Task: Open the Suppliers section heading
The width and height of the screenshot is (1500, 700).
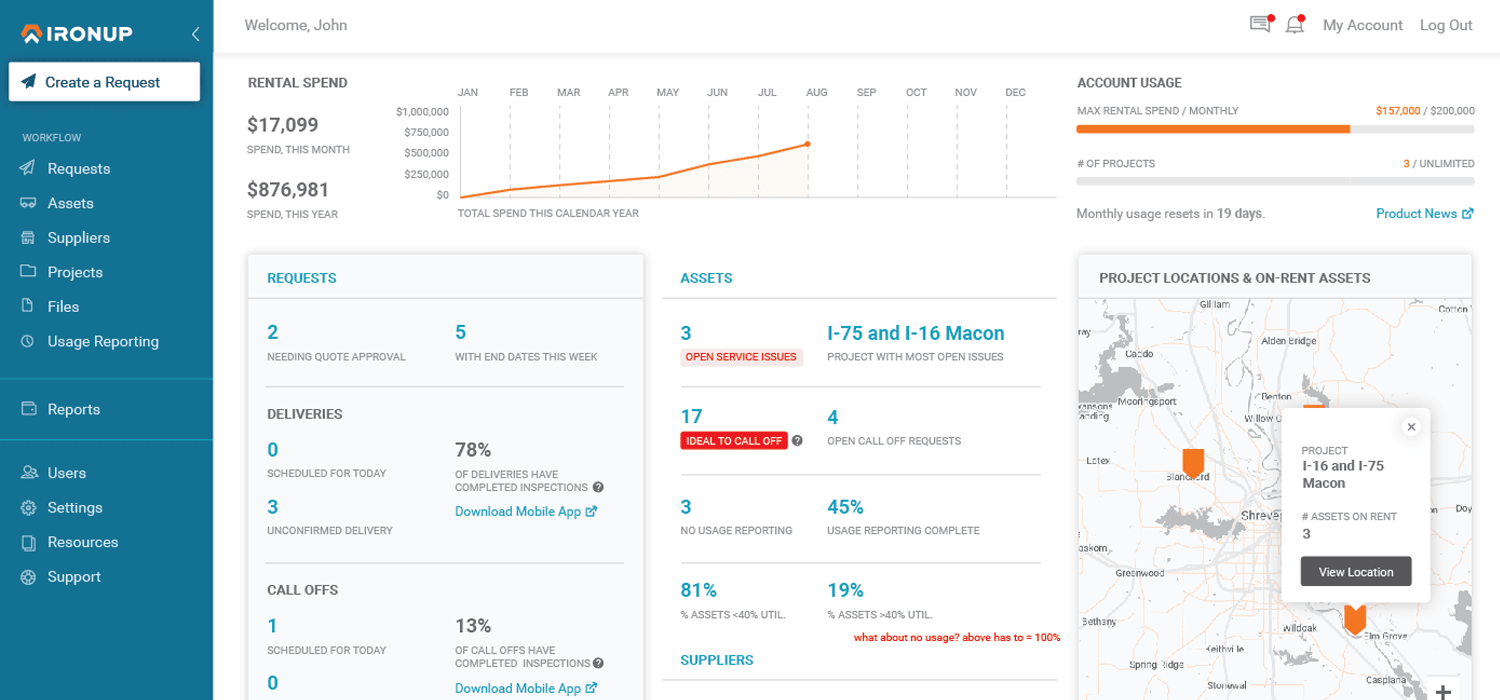Action: pyautogui.click(x=717, y=660)
